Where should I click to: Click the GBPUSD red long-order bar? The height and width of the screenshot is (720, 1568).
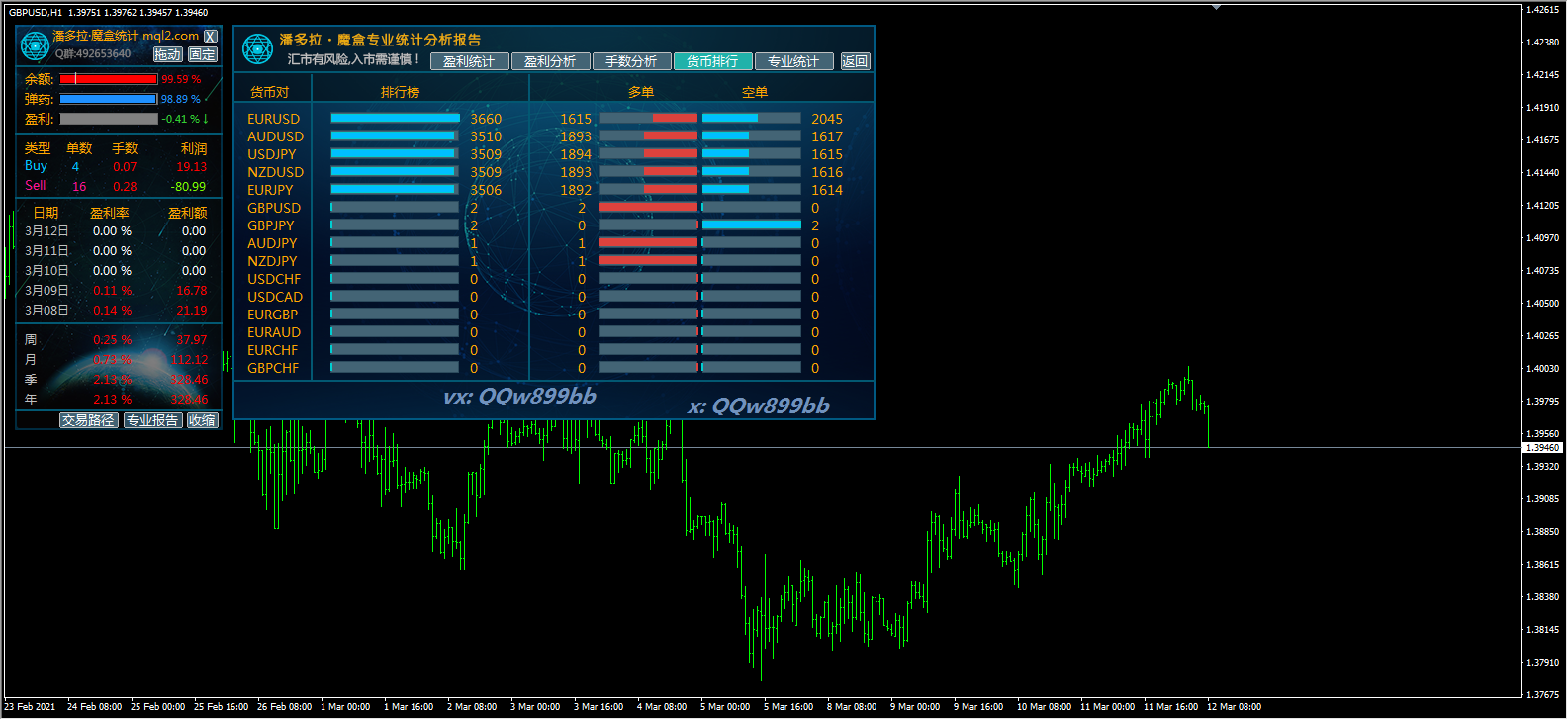pos(648,207)
